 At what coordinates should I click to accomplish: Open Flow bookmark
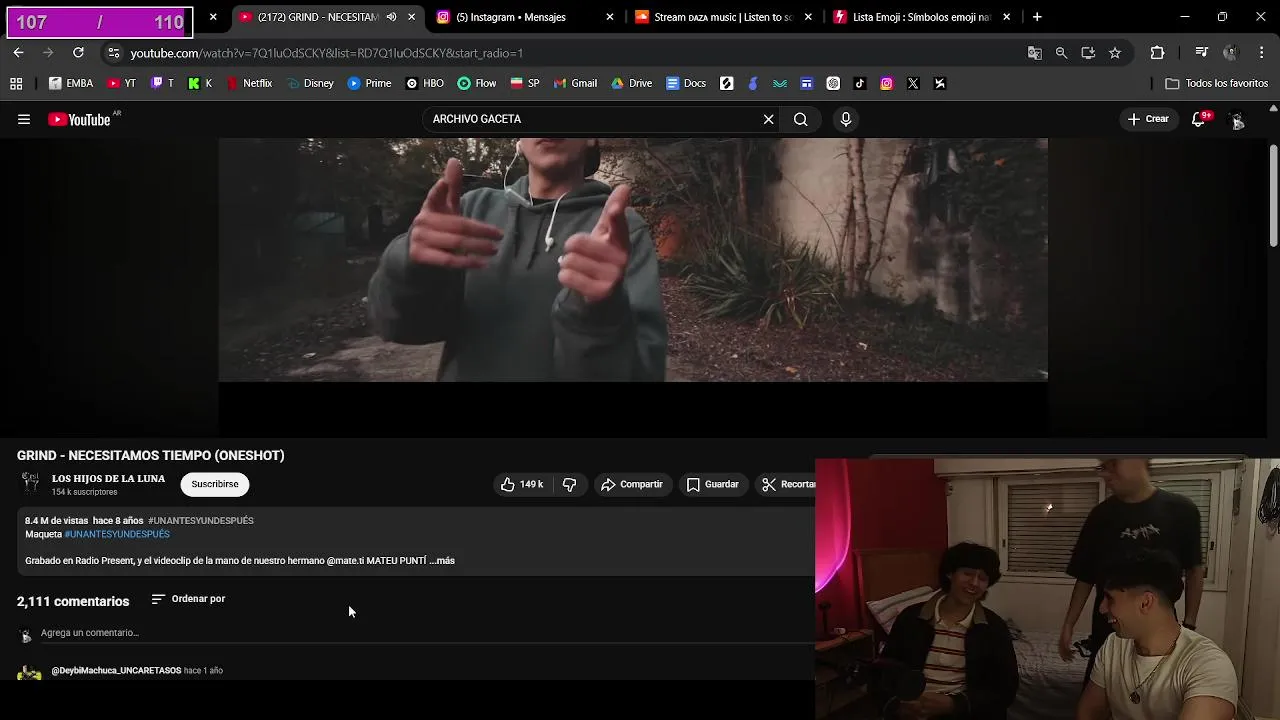pos(477,84)
